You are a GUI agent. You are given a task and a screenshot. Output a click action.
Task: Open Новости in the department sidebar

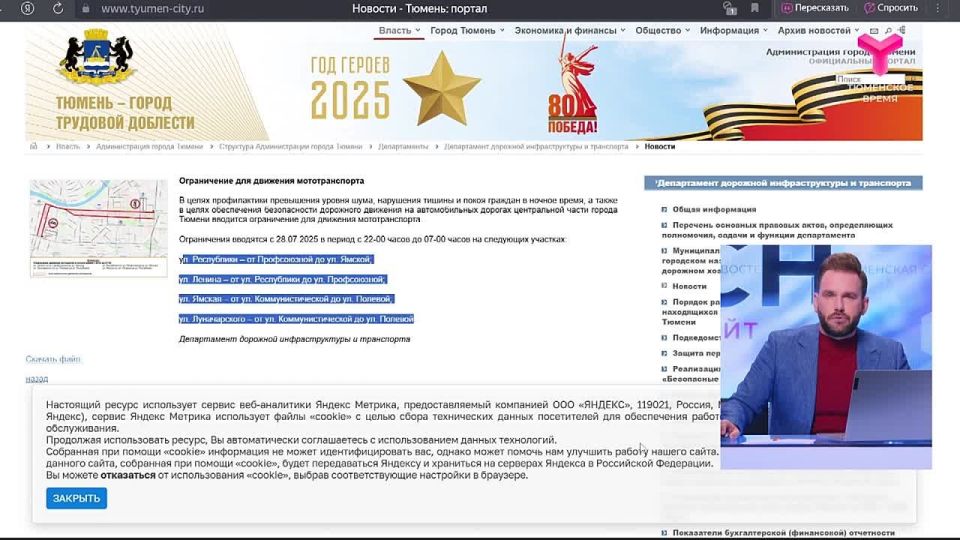(689, 287)
